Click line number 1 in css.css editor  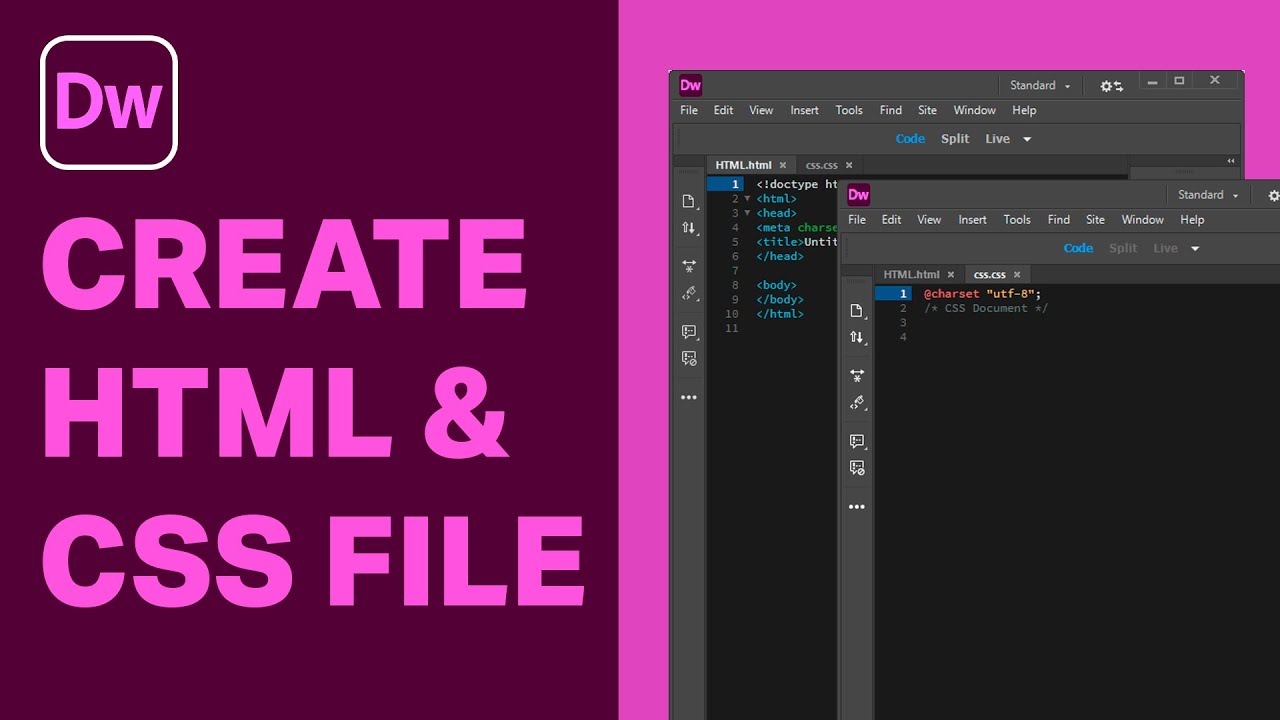click(x=903, y=294)
